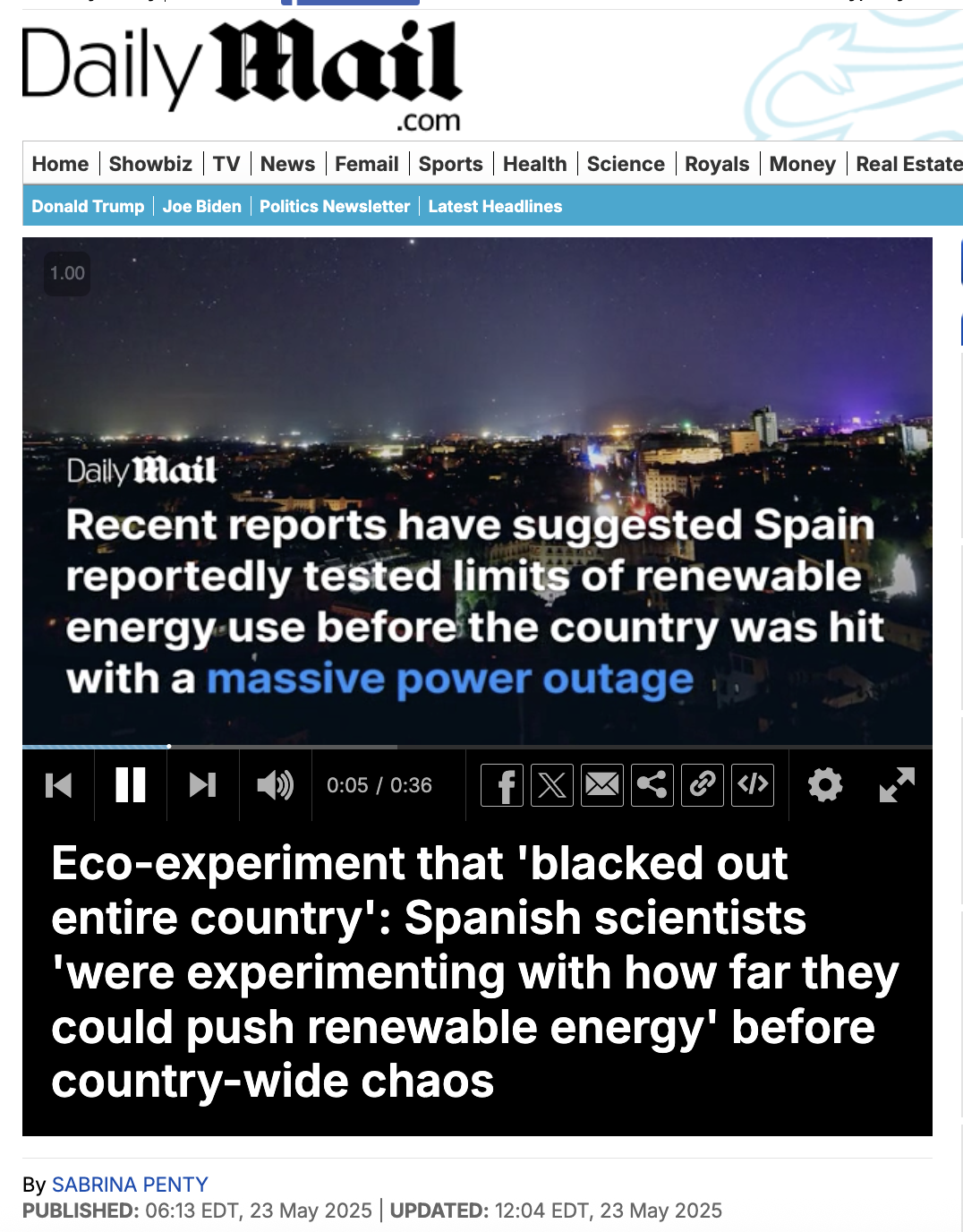This screenshot has height=1232, width=963.
Task: Skip to the previous video
Action: pyautogui.click(x=58, y=786)
